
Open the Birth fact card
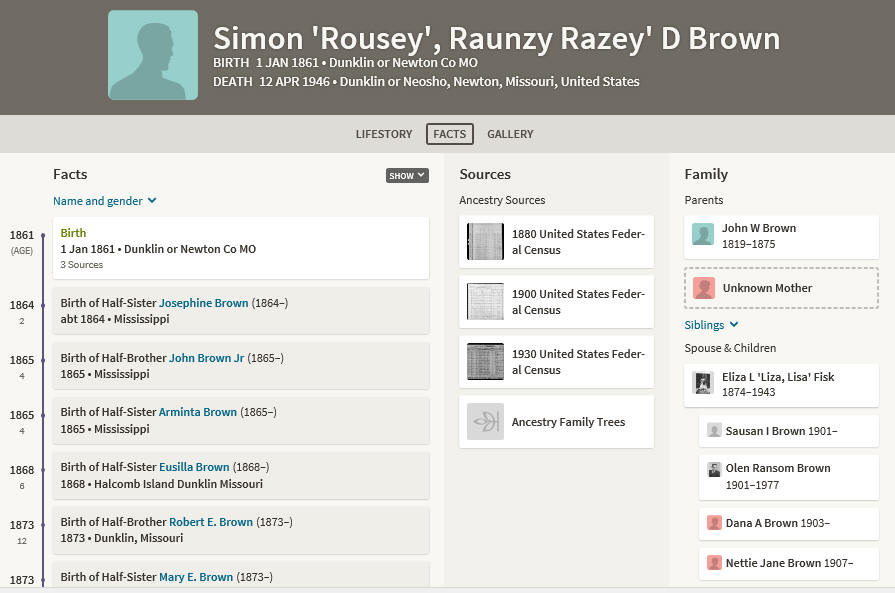[241, 248]
